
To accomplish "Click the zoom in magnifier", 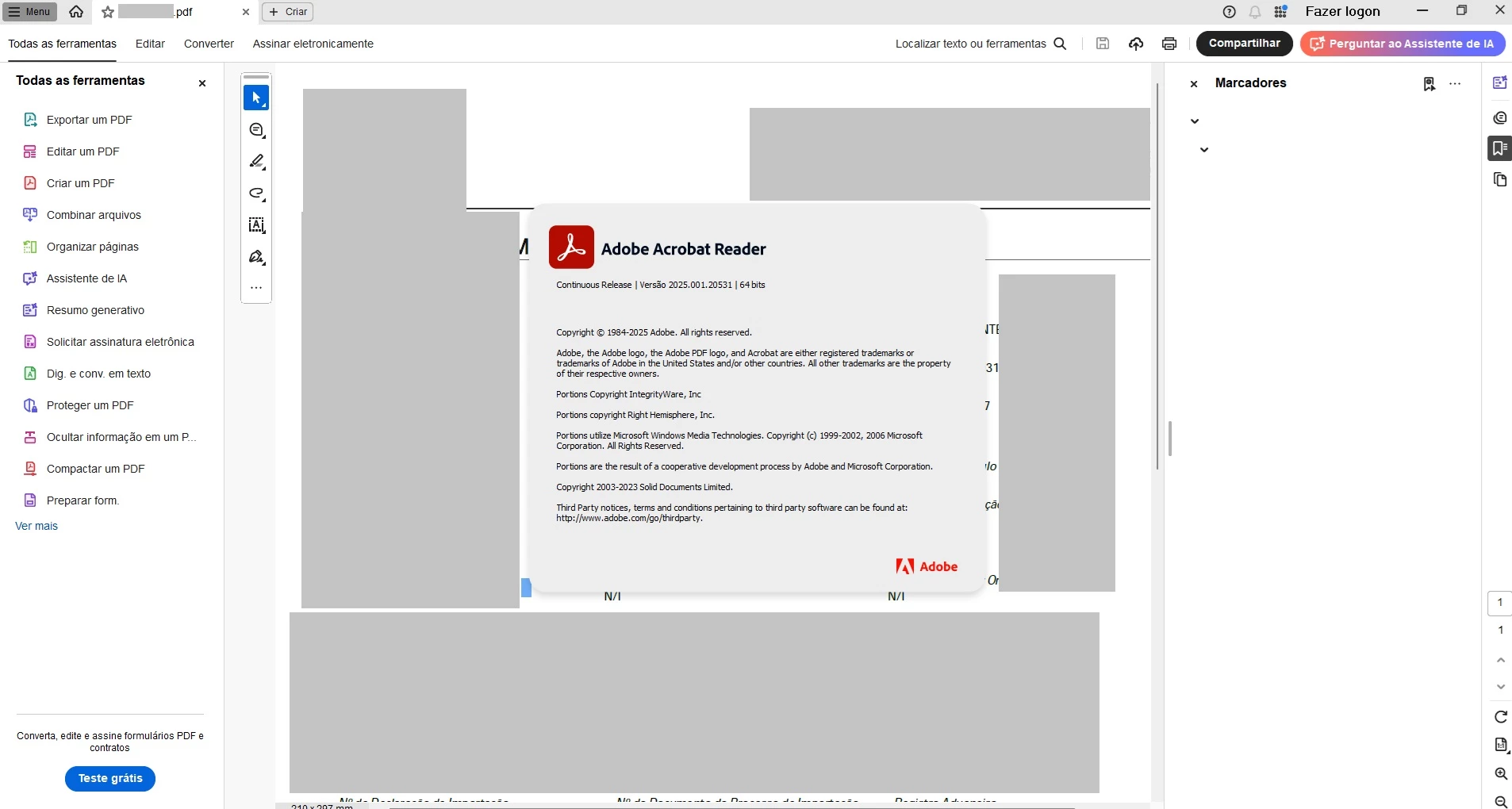I will coord(1500,773).
